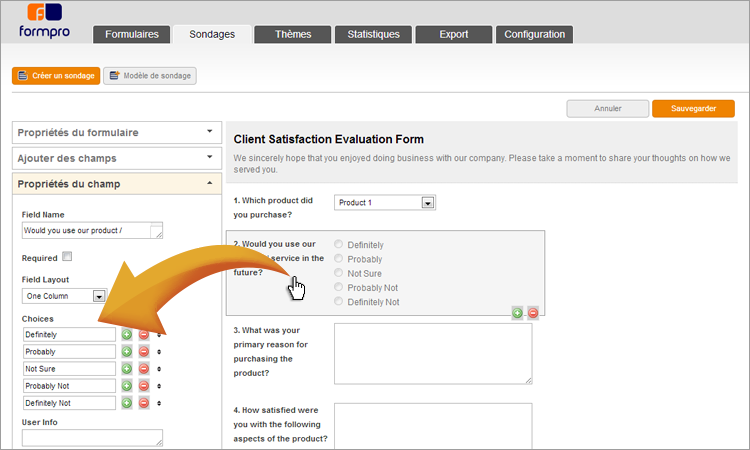Switch to the Statistiques tab
Screen dimensions: 750x450
point(373,35)
